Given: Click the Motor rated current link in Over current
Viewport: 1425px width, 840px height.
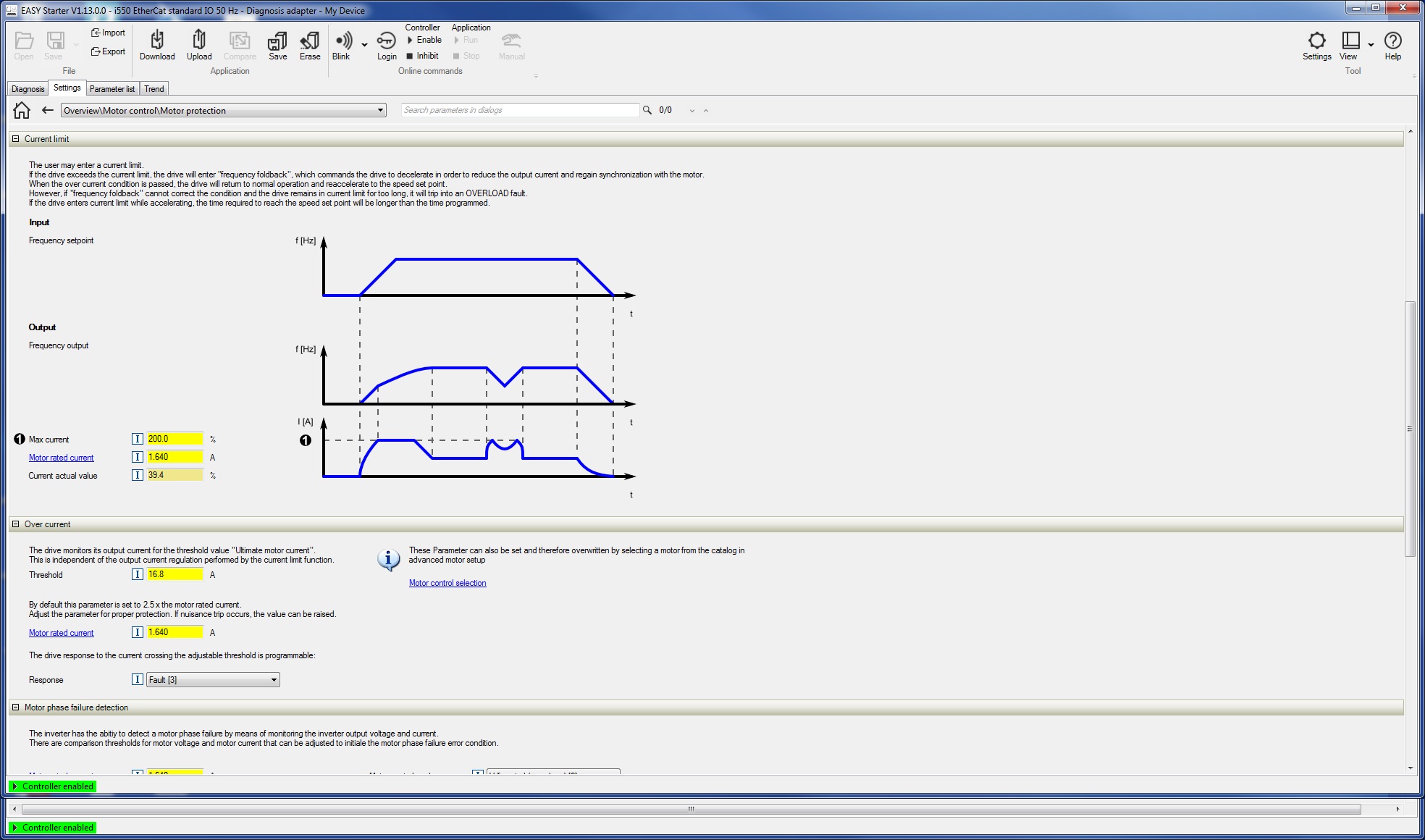Looking at the screenshot, I should (x=61, y=632).
